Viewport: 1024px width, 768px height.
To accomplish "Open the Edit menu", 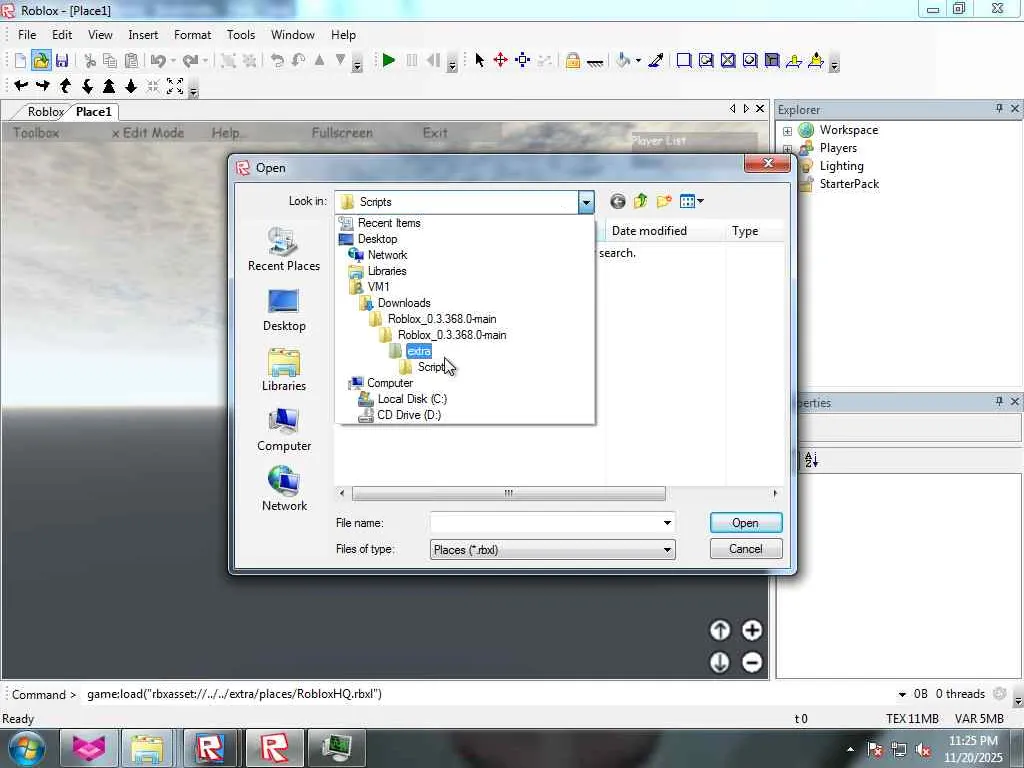I will (62, 35).
